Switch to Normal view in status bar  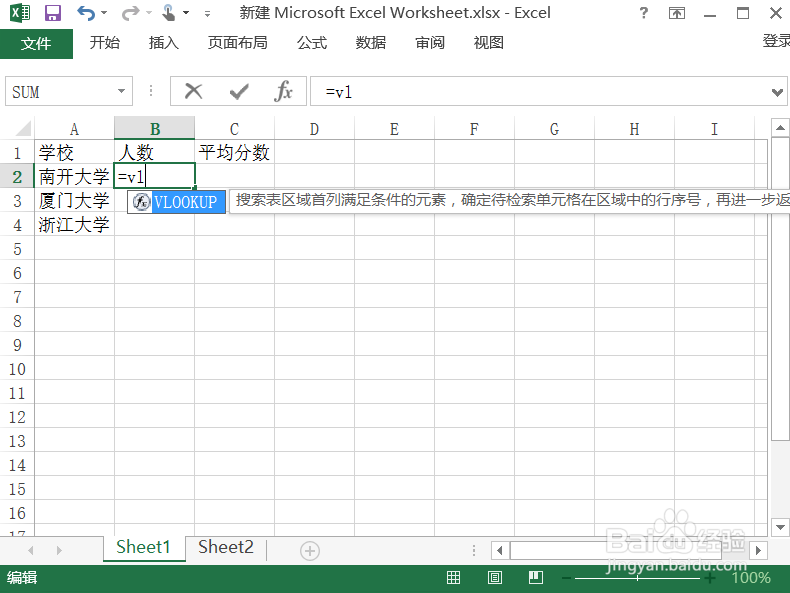pyautogui.click(x=453, y=577)
